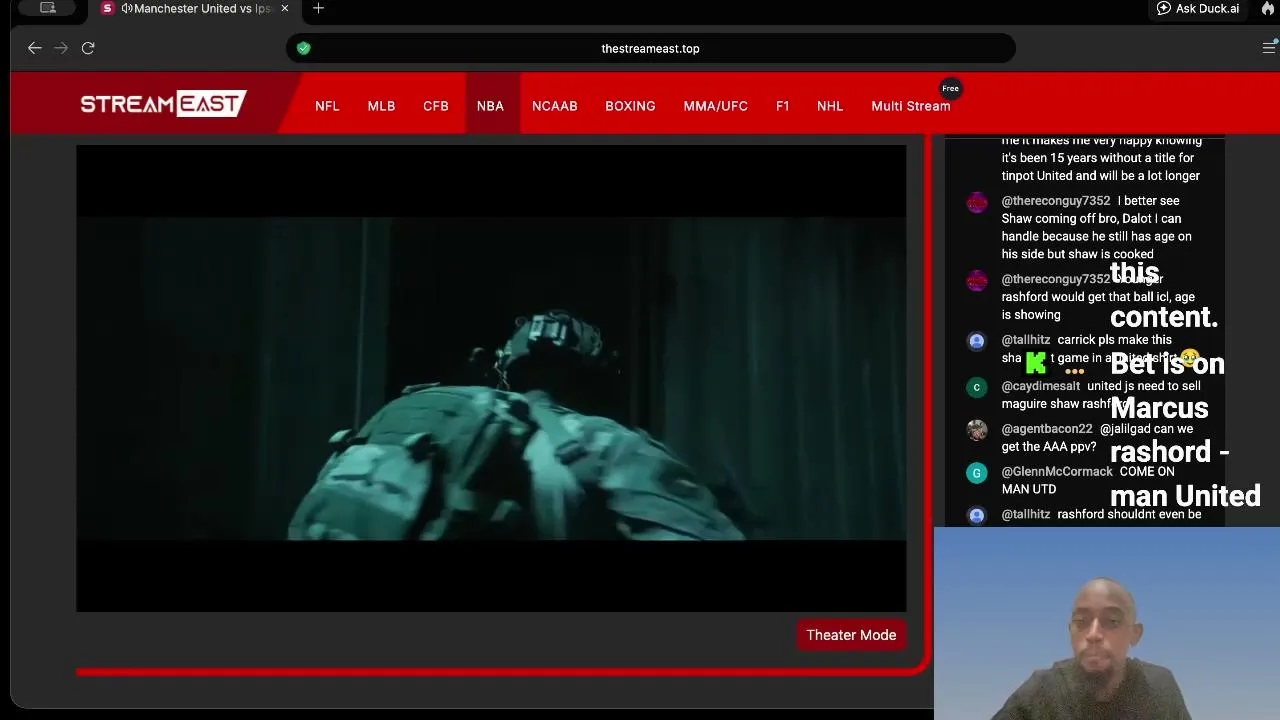Open the MMA/UFC section
Image resolution: width=1280 pixels, height=720 pixels.
(x=716, y=106)
